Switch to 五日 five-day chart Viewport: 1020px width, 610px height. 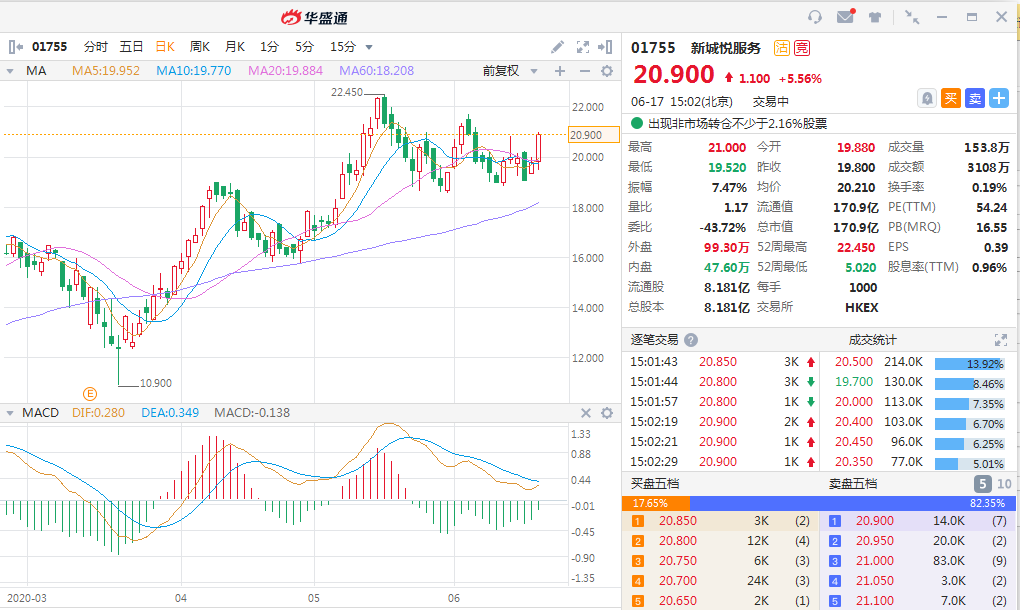pos(131,47)
